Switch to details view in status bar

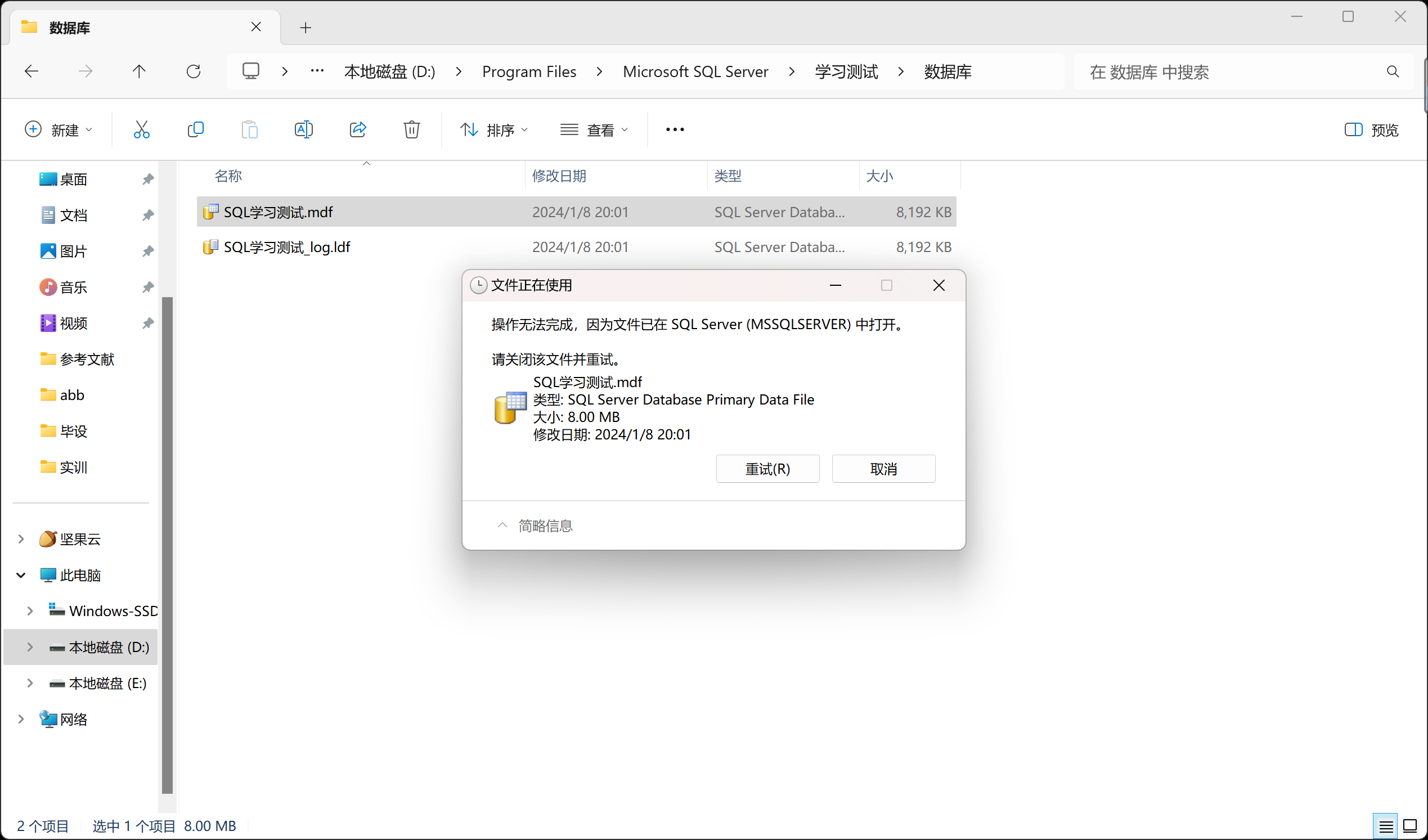(1385, 826)
